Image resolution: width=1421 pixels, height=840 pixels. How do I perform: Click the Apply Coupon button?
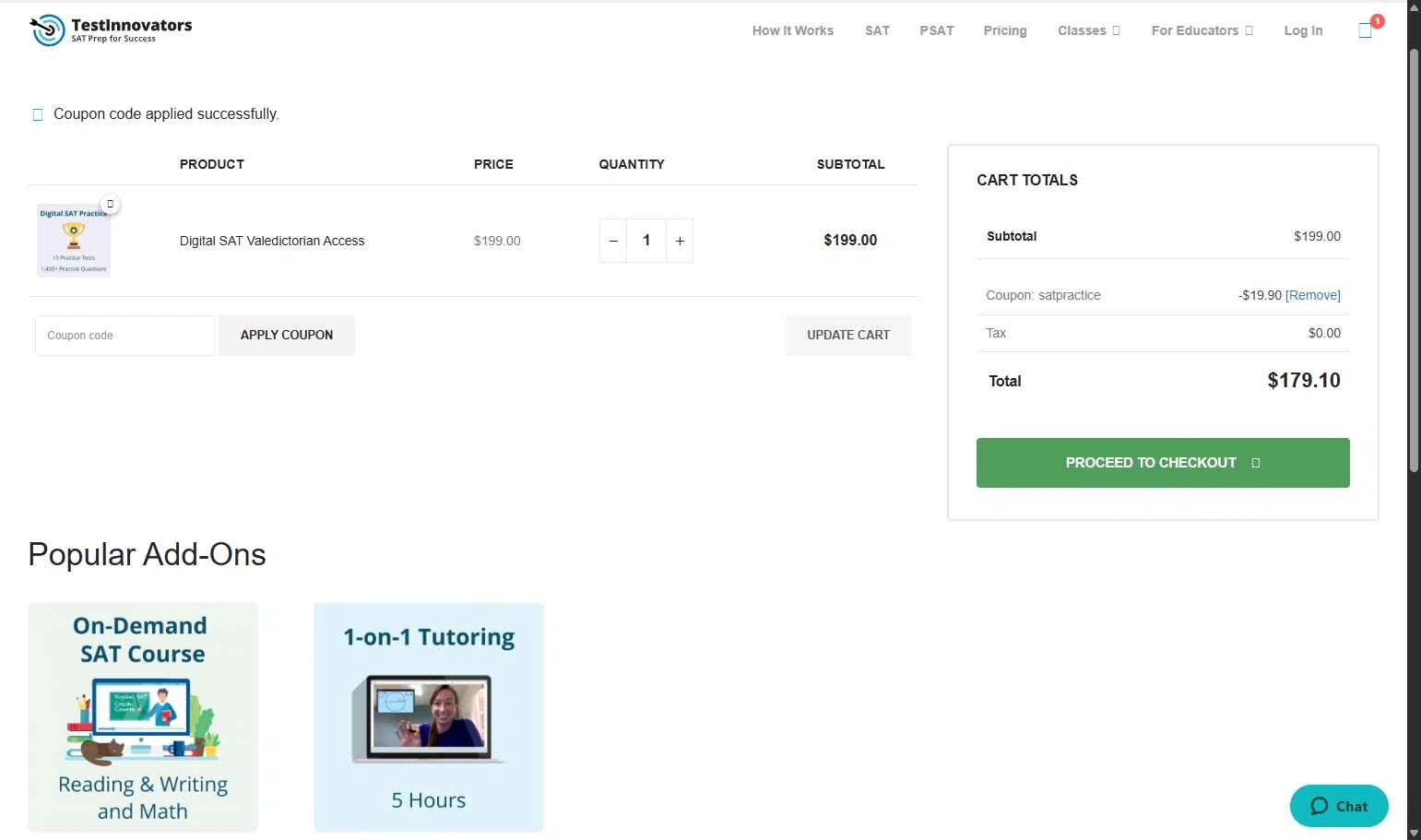(x=287, y=336)
